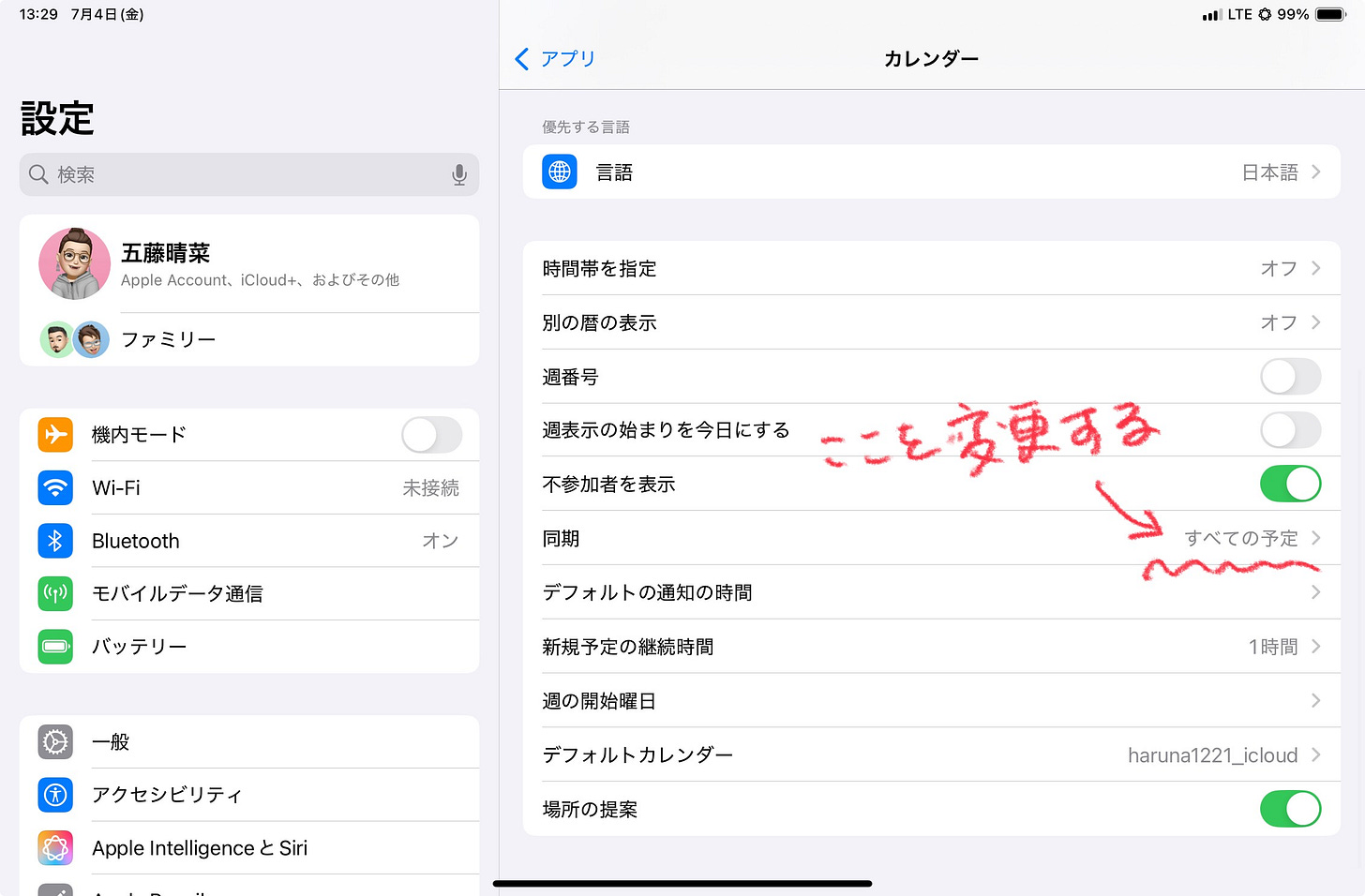The image size is (1365, 896).
Task: Tap the Apple Intelligence and Siri icon
Action: 55,848
